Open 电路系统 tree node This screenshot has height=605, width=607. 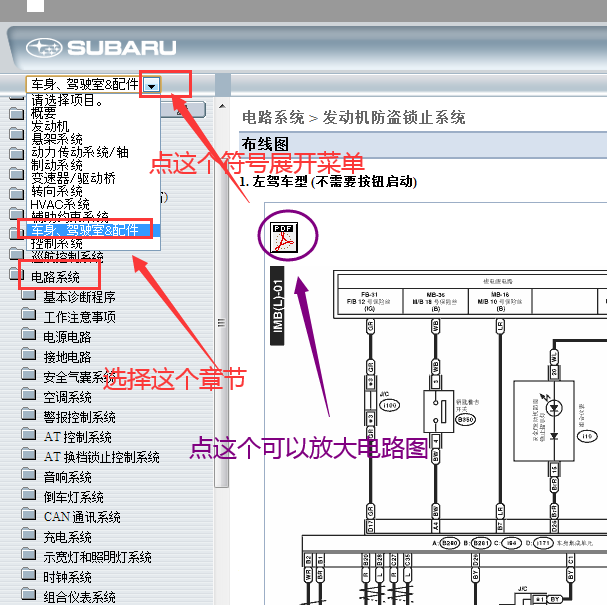(x=55, y=277)
